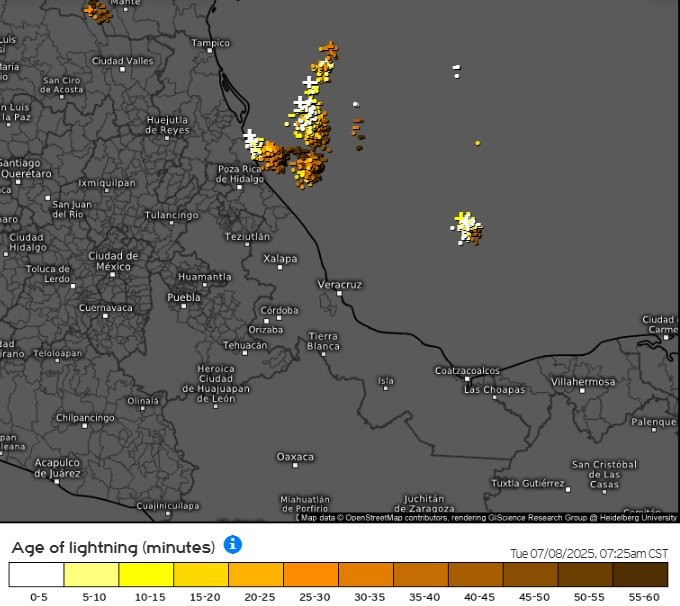Click the Oaxaca city label
This screenshot has width=680, height=606.
tap(295, 457)
